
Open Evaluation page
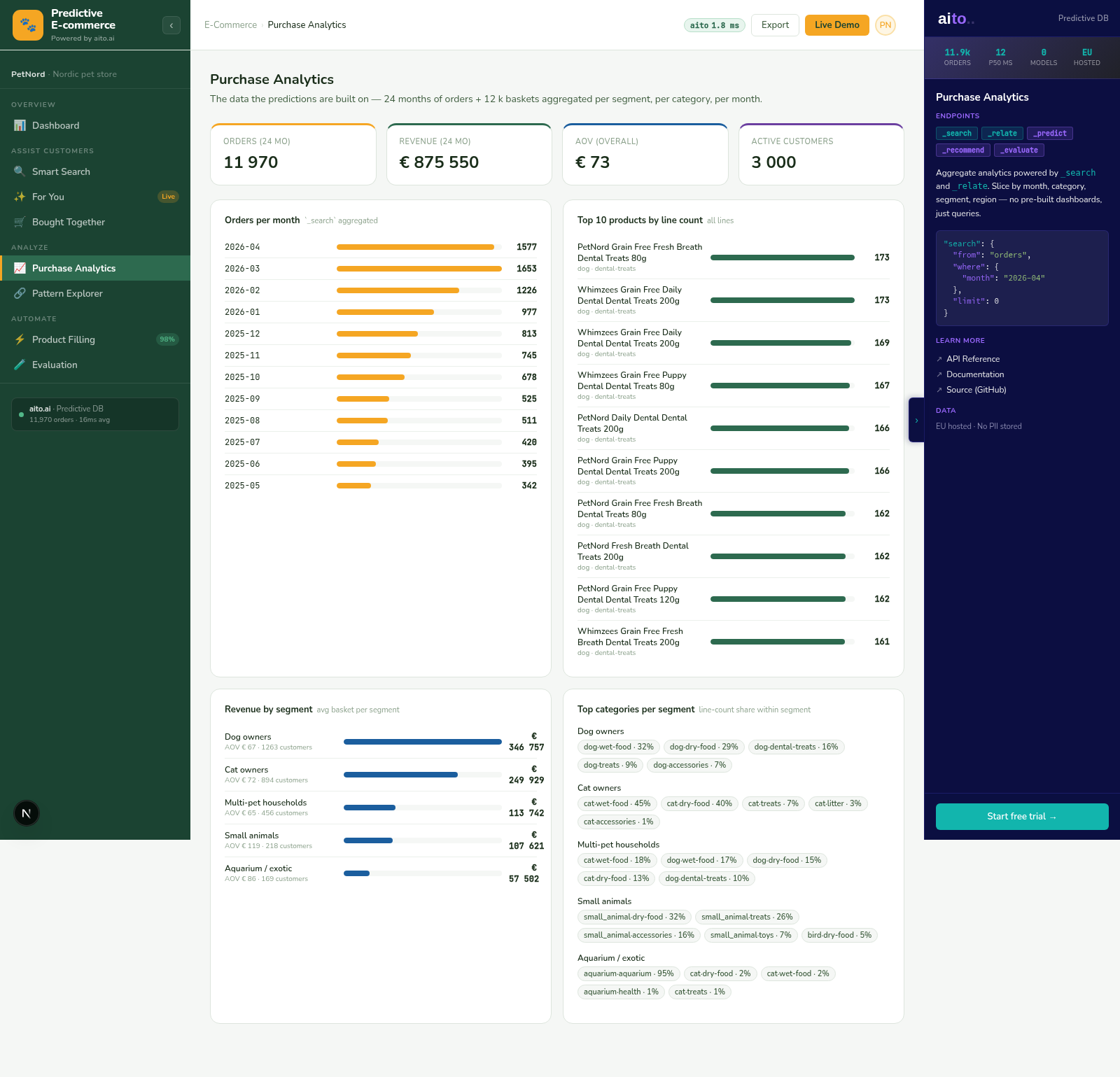click(95, 365)
